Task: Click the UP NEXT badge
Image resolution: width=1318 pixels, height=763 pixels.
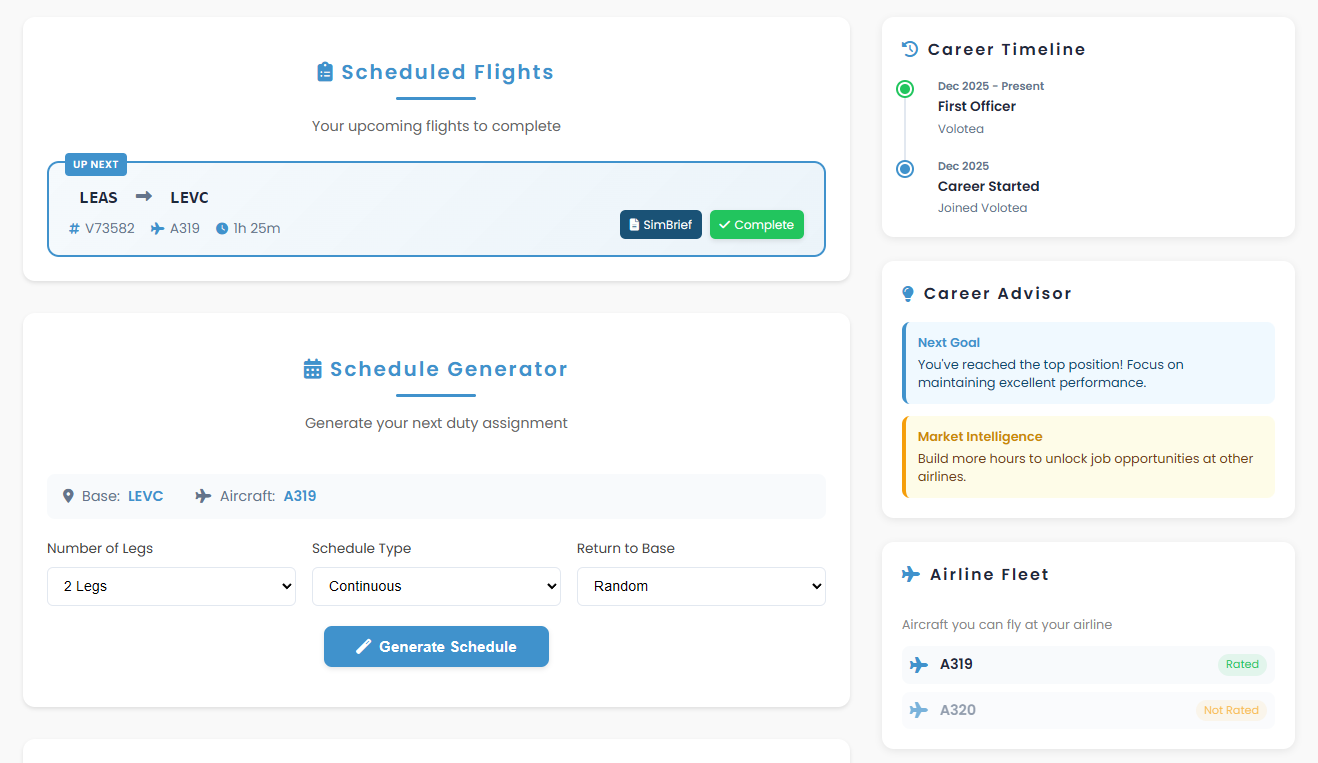Action: coord(96,164)
